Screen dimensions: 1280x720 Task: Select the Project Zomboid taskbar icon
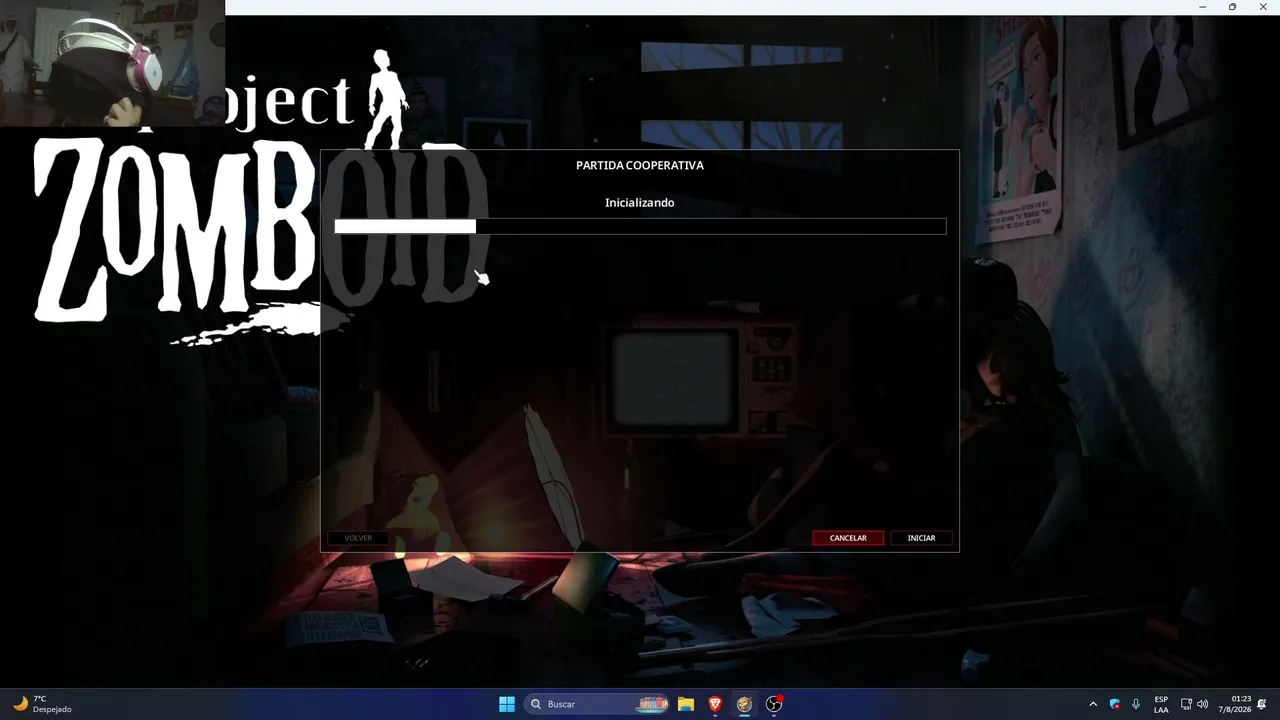pos(744,704)
